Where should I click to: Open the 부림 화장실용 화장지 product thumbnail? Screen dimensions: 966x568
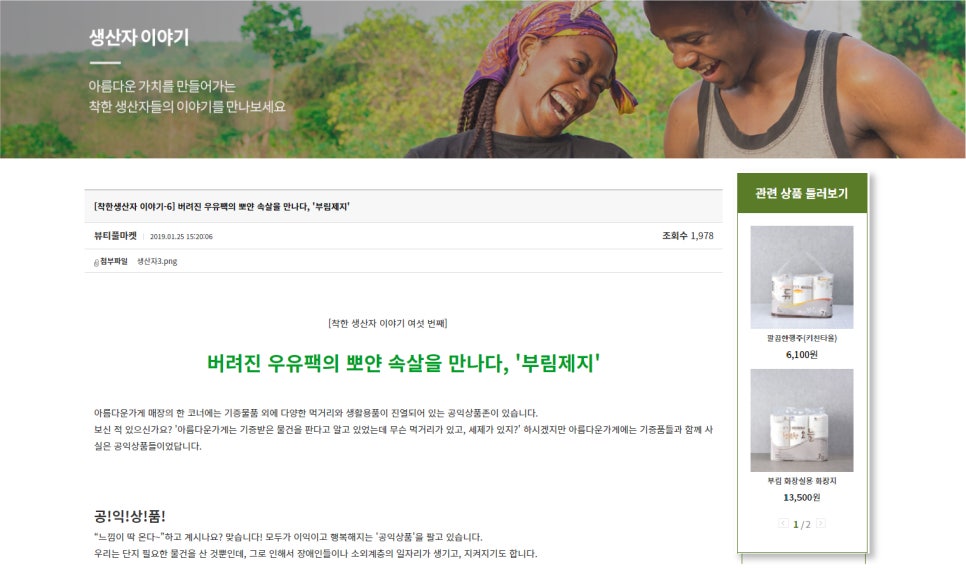[x=802, y=420]
